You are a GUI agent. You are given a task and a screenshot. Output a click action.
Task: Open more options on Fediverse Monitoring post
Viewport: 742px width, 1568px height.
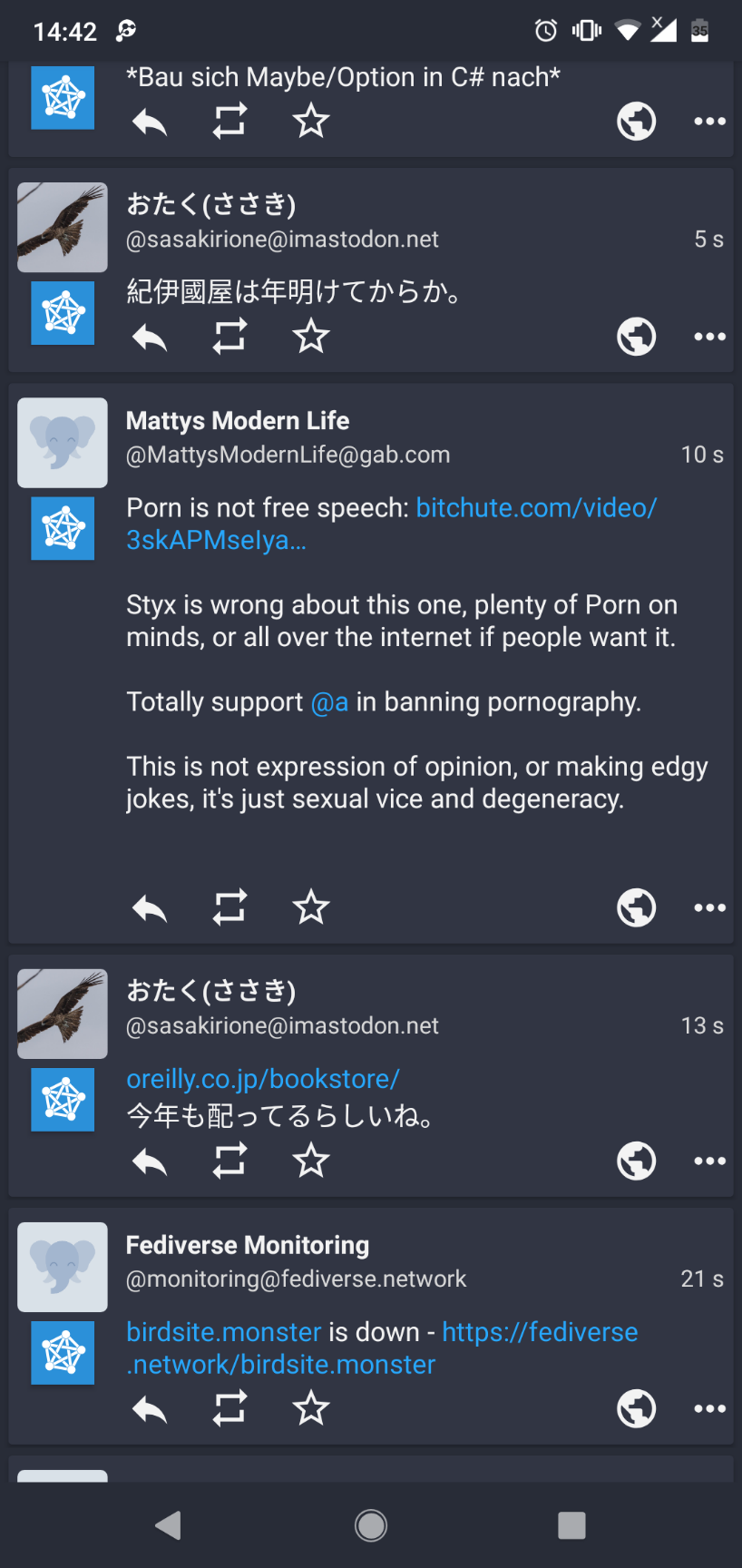[x=709, y=1408]
